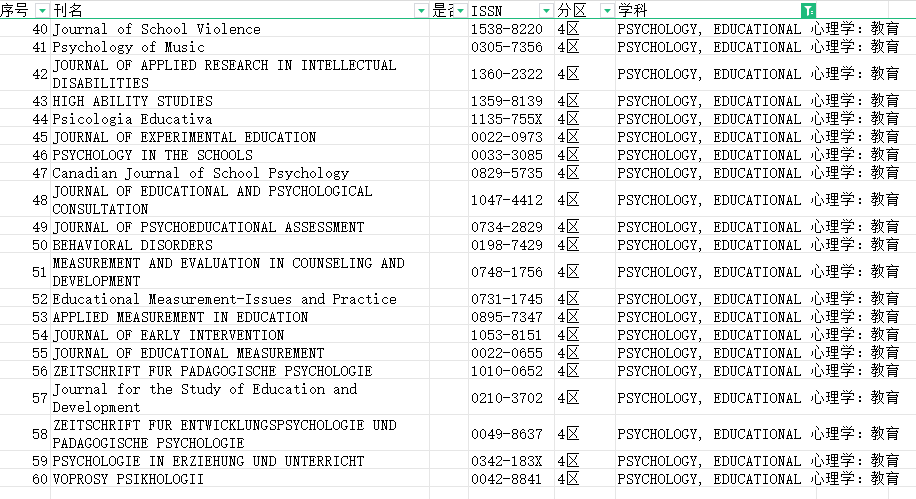Select cell ZEITSCHRIFT FUR ENTWICKLUNGSPSYCHOLOGIE UND PADAGOGISCHE PSYCHOLOGIE
Image resolution: width=916 pixels, height=499 pixels.
(240, 434)
